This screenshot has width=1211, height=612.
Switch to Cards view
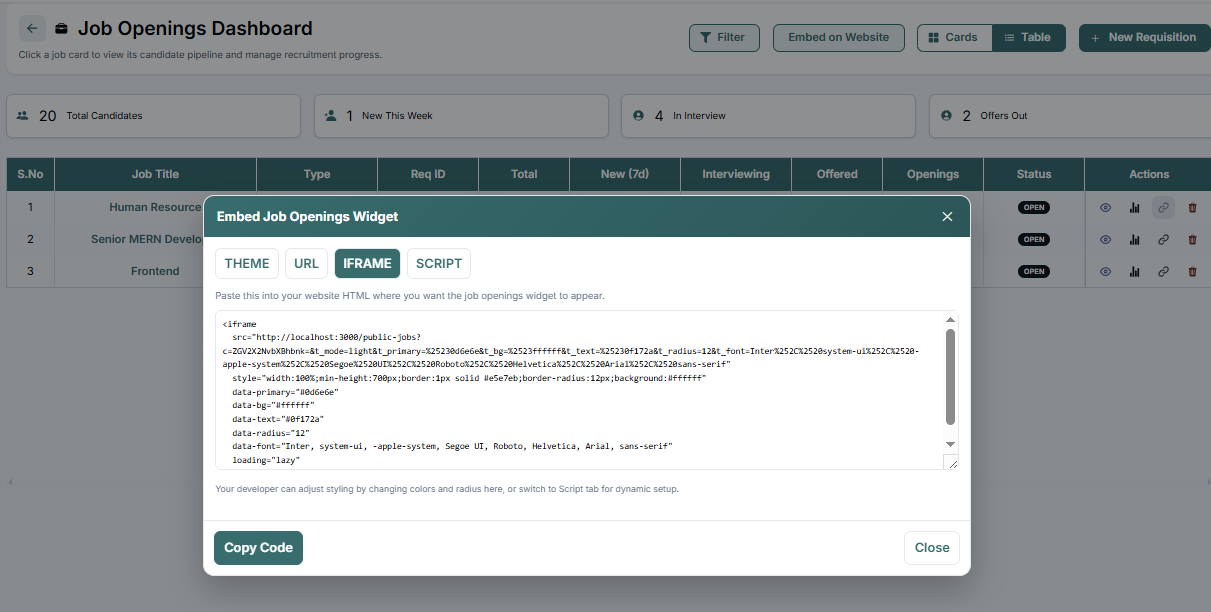[954, 38]
